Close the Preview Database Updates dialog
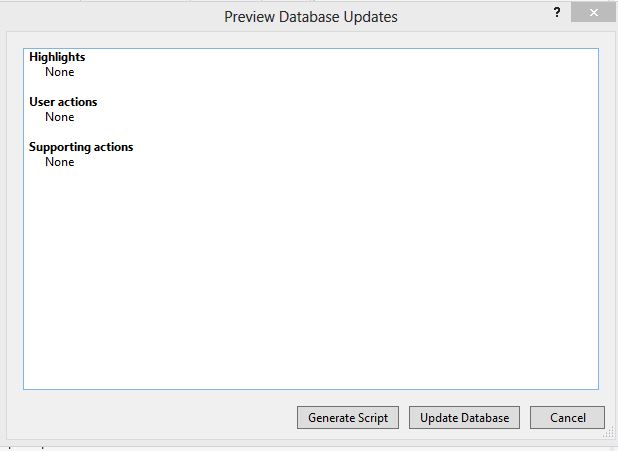This screenshot has height=451, width=618. pyautogui.click(x=593, y=13)
